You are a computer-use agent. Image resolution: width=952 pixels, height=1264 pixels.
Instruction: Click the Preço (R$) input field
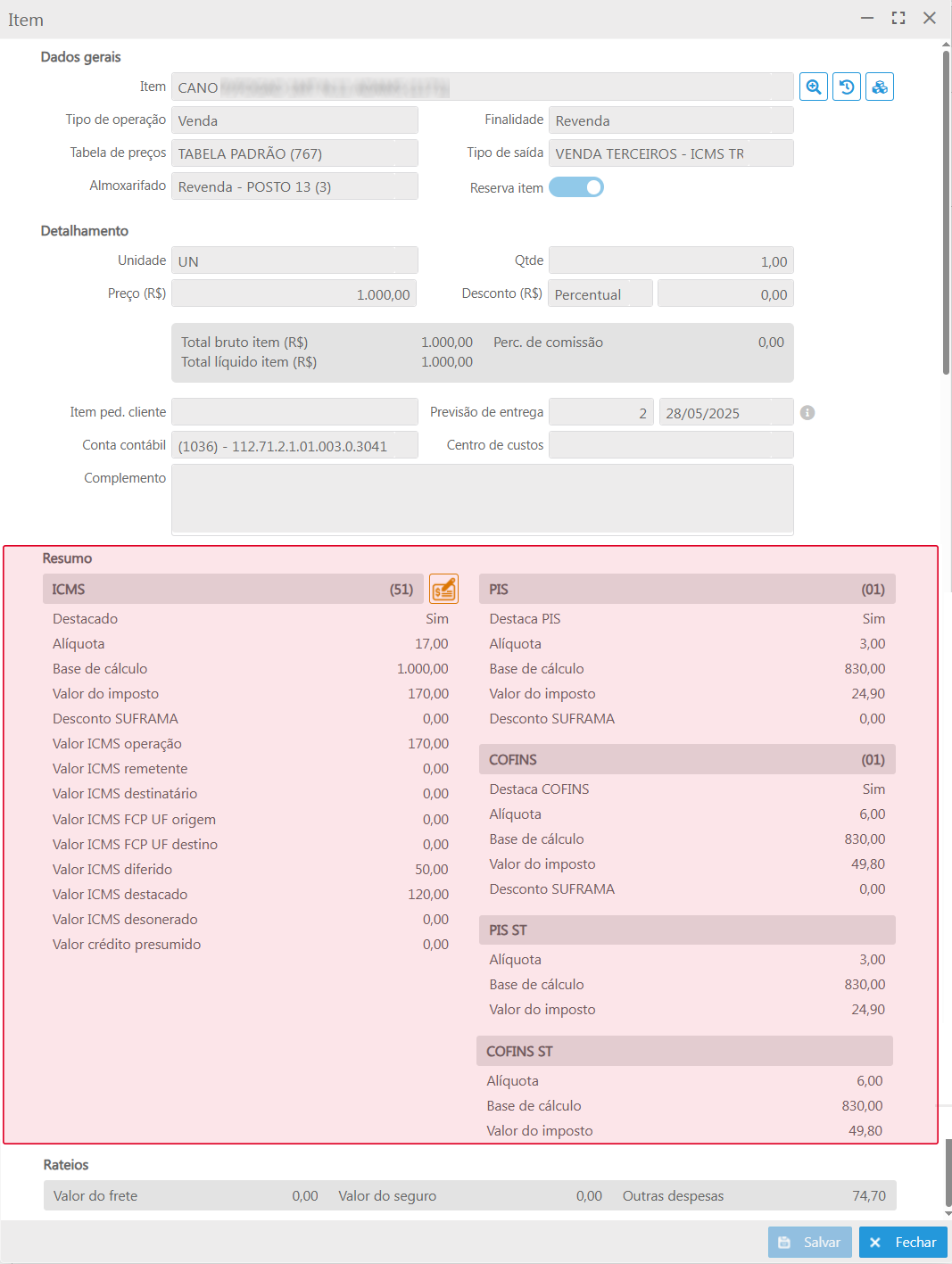pyautogui.click(x=294, y=294)
